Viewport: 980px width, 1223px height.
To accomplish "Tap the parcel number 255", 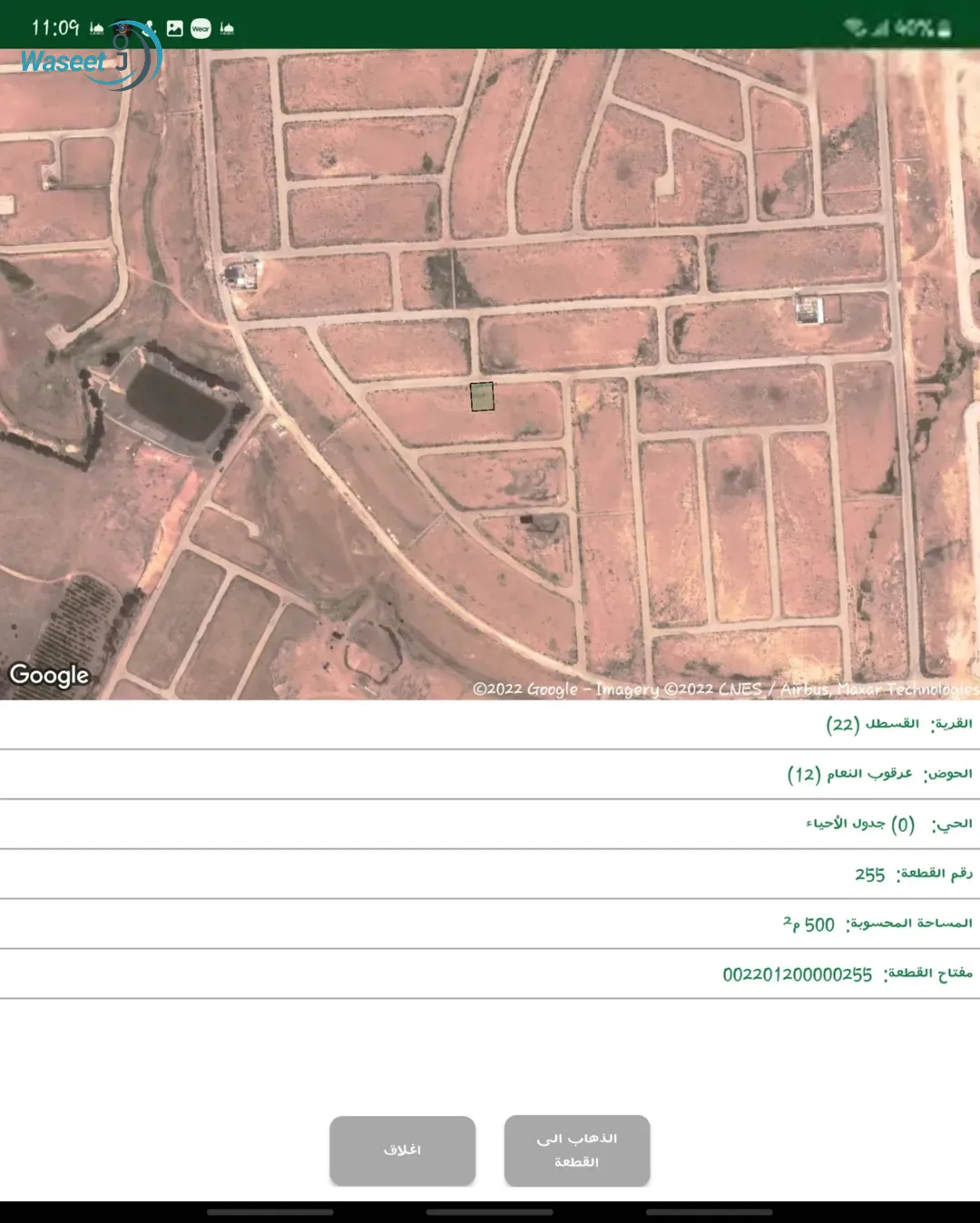I will click(869, 875).
